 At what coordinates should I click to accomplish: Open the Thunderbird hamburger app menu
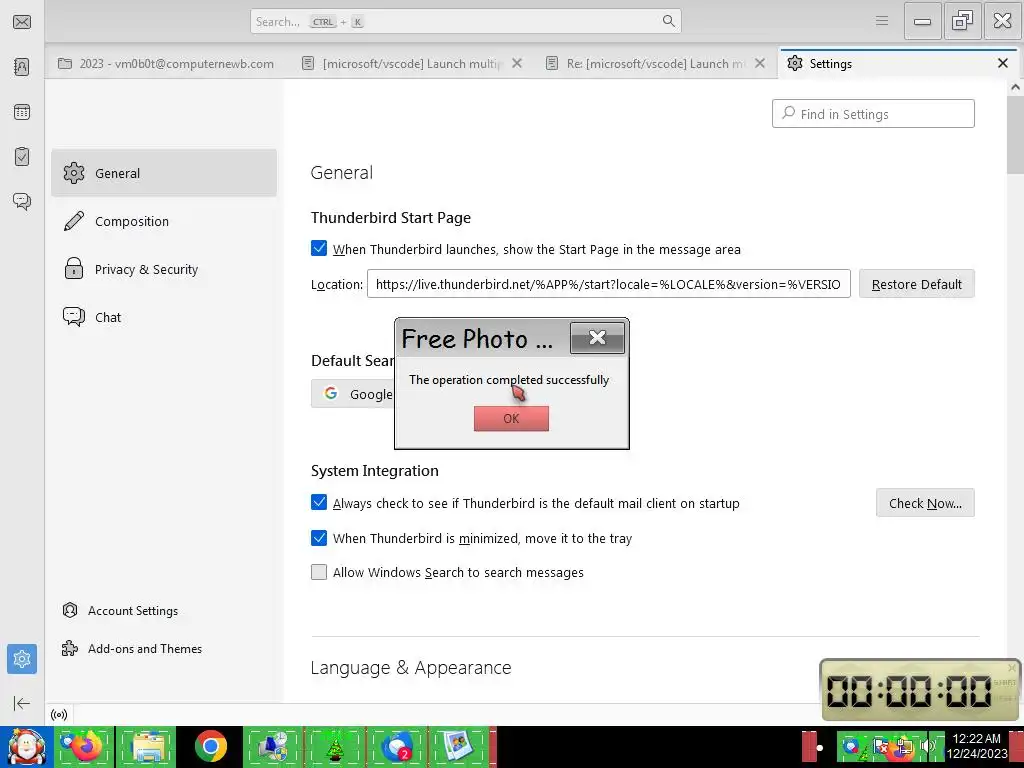click(x=882, y=21)
